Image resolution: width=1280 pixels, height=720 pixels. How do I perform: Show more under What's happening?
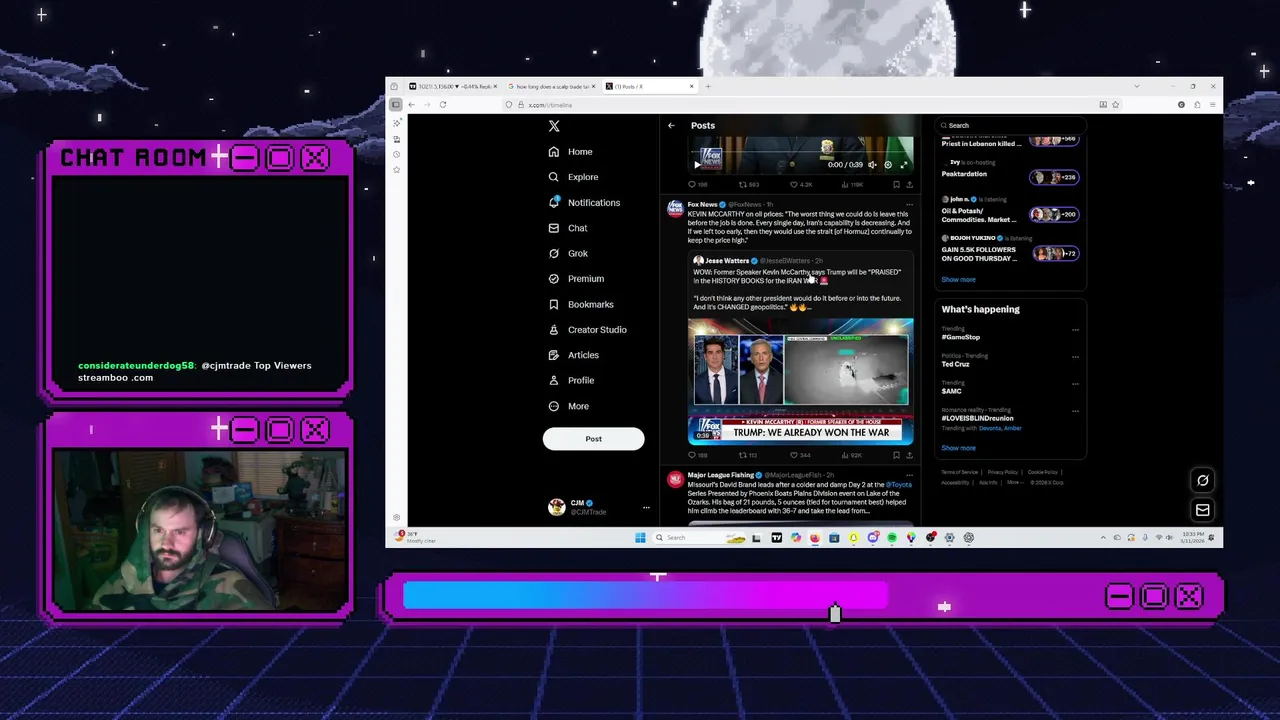click(x=958, y=448)
